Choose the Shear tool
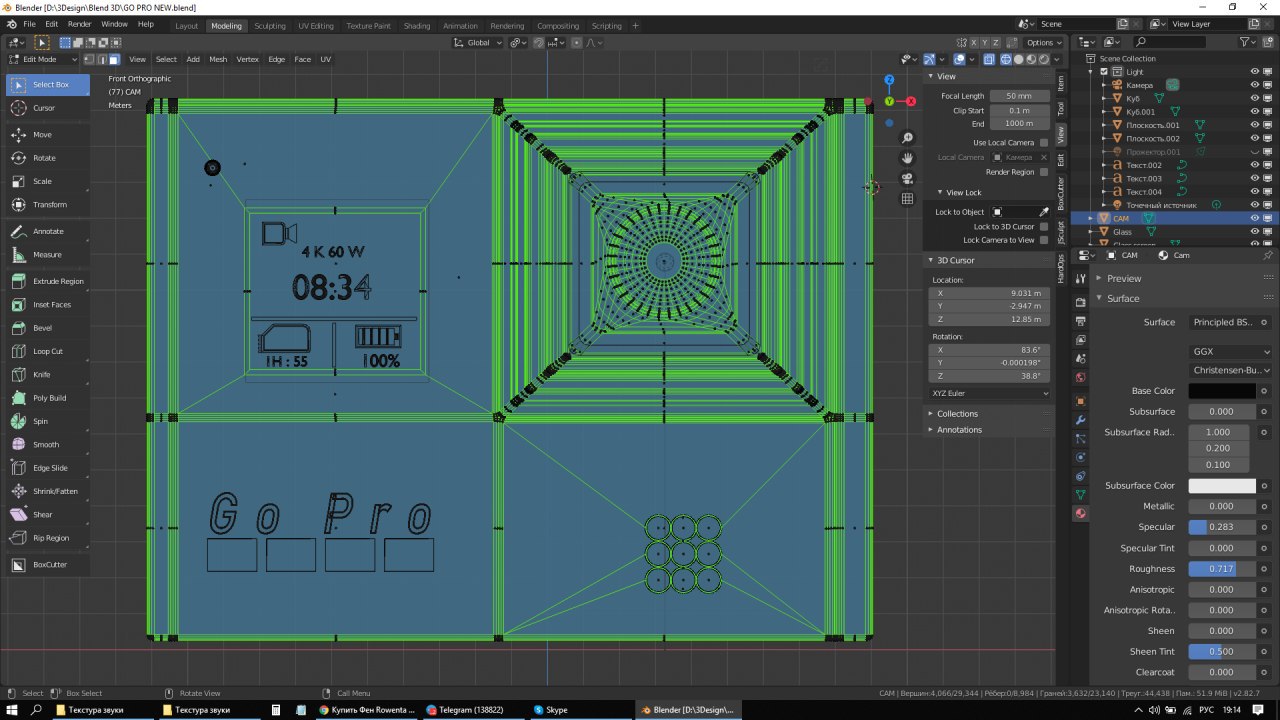Screen dimensions: 1280x720 click(47, 514)
